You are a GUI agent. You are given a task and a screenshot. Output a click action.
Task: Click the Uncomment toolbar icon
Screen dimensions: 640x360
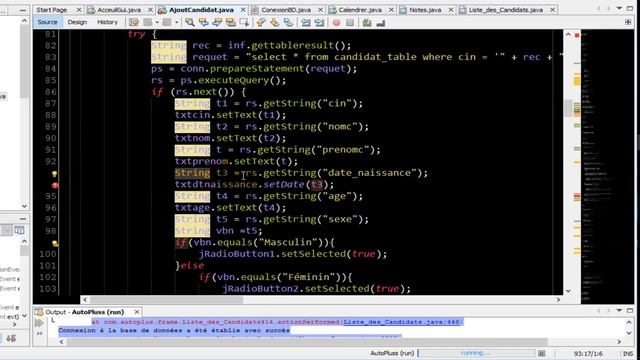coord(381,22)
